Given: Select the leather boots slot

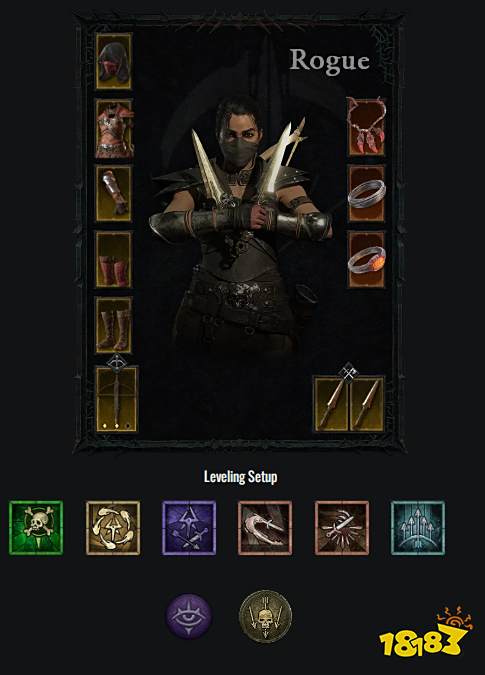Looking at the screenshot, I should coord(114,325).
